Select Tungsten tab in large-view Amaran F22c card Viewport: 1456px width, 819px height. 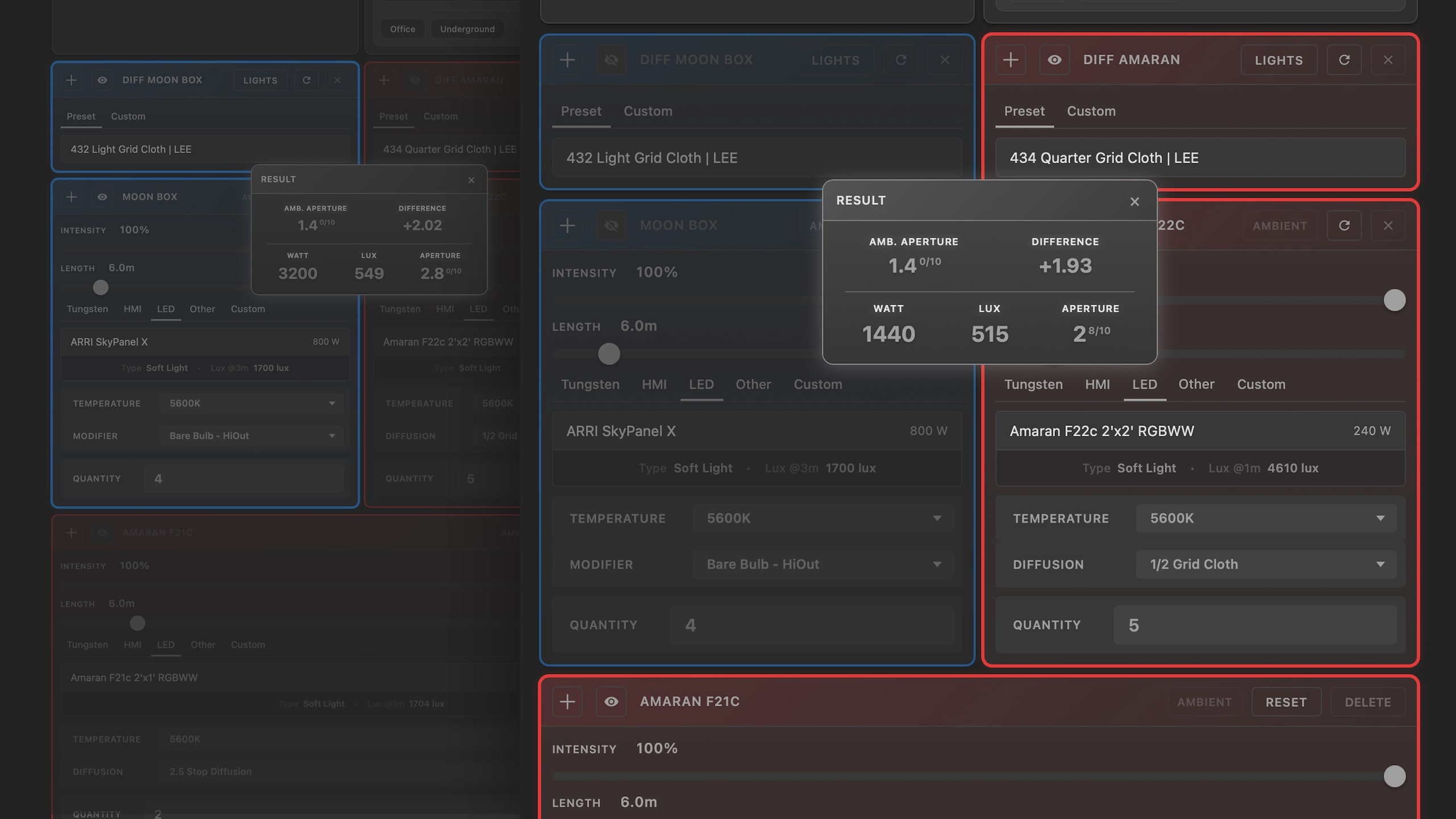coord(1033,384)
